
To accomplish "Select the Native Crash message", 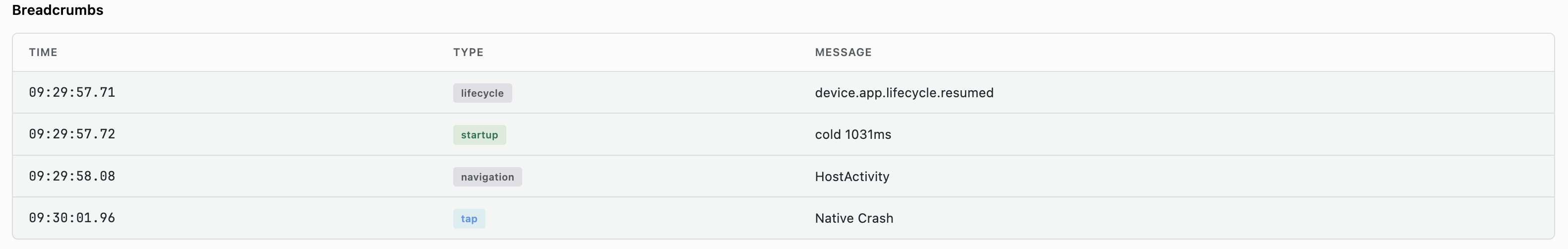I will pyautogui.click(x=854, y=218).
